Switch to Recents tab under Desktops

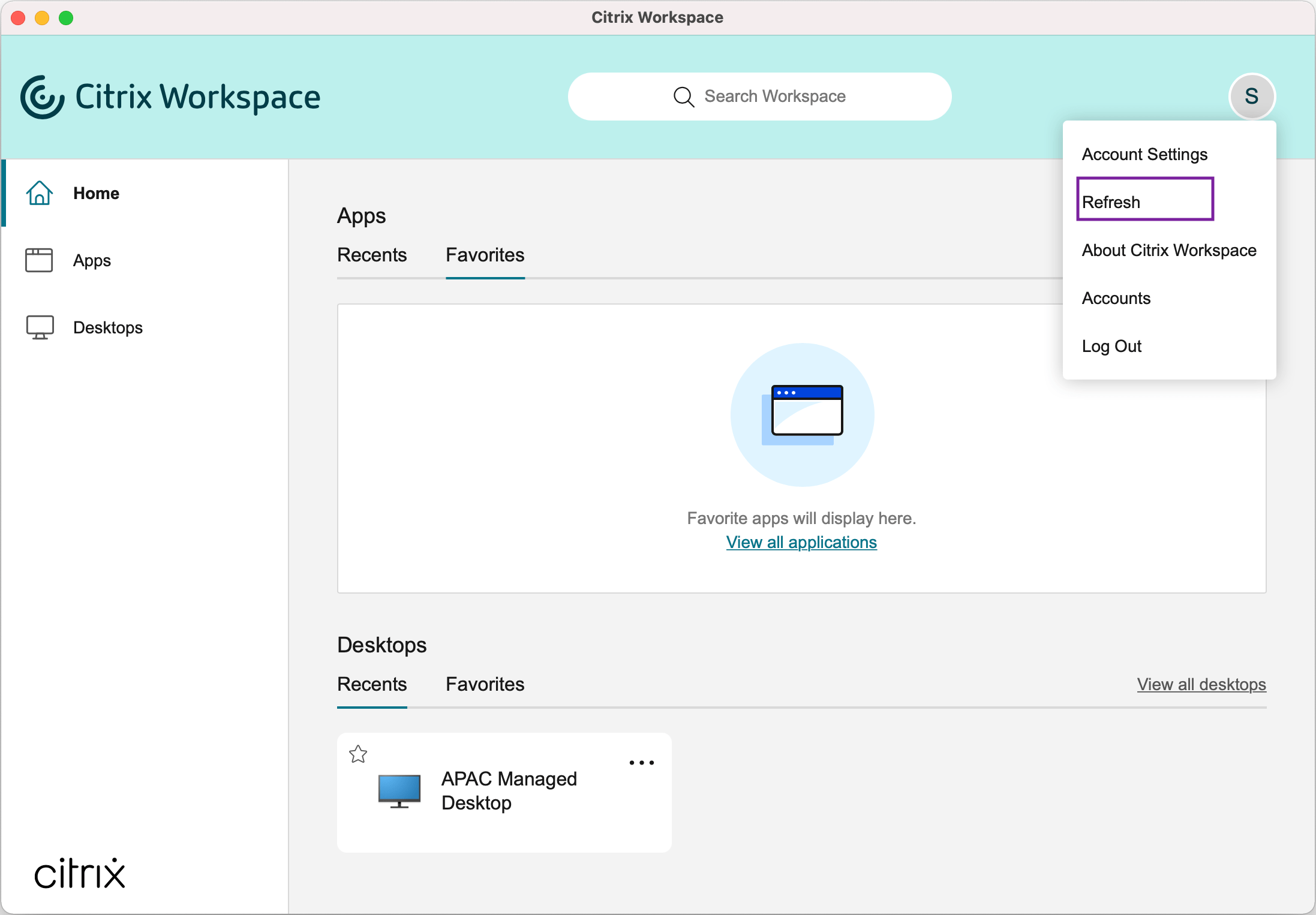(372, 684)
